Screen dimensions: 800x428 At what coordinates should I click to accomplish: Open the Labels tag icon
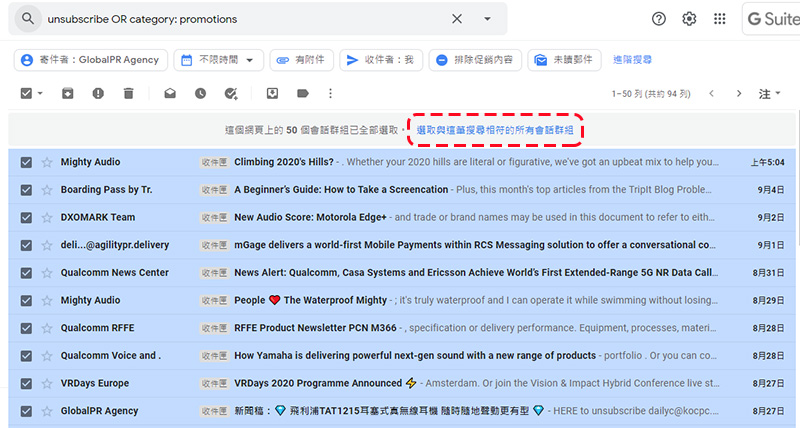coord(303,93)
